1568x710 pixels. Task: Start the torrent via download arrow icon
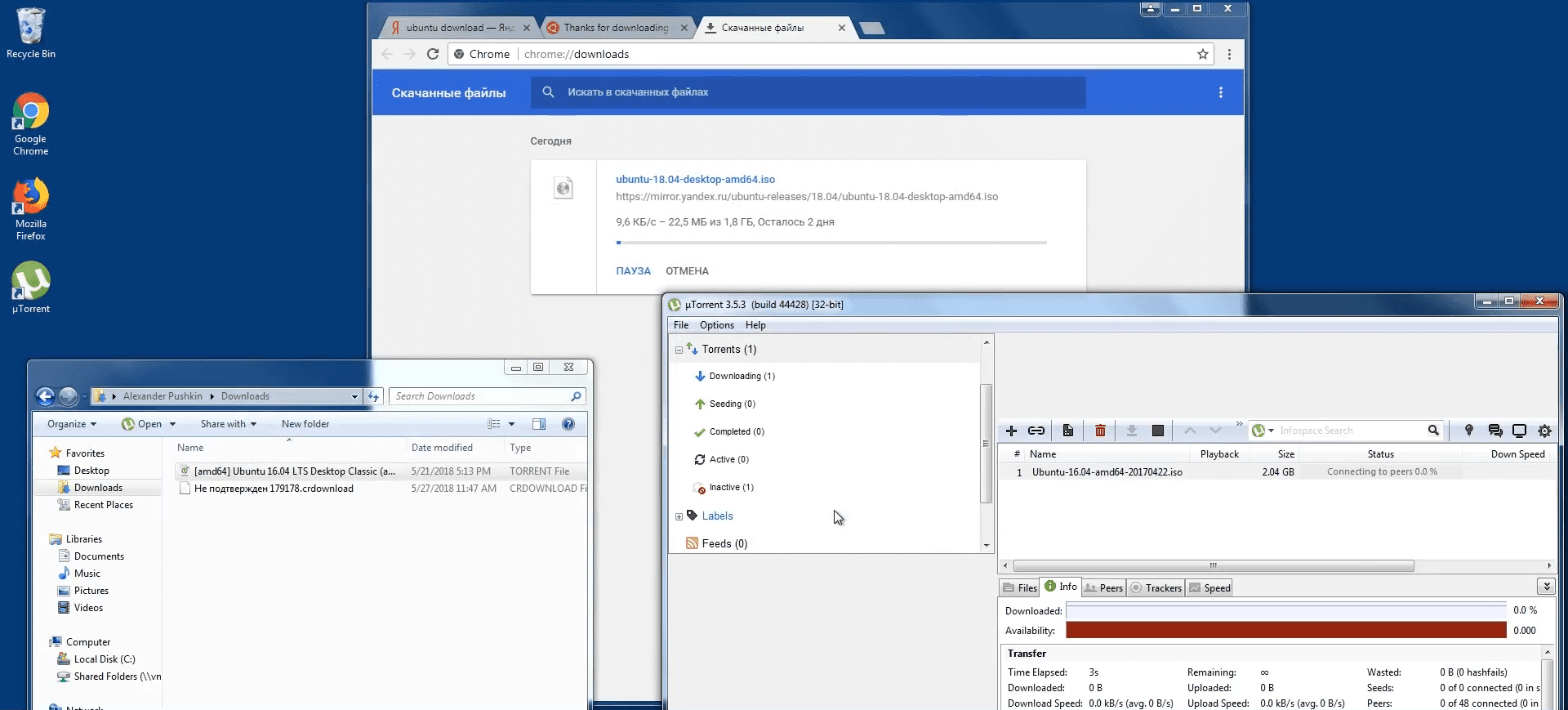click(1132, 431)
